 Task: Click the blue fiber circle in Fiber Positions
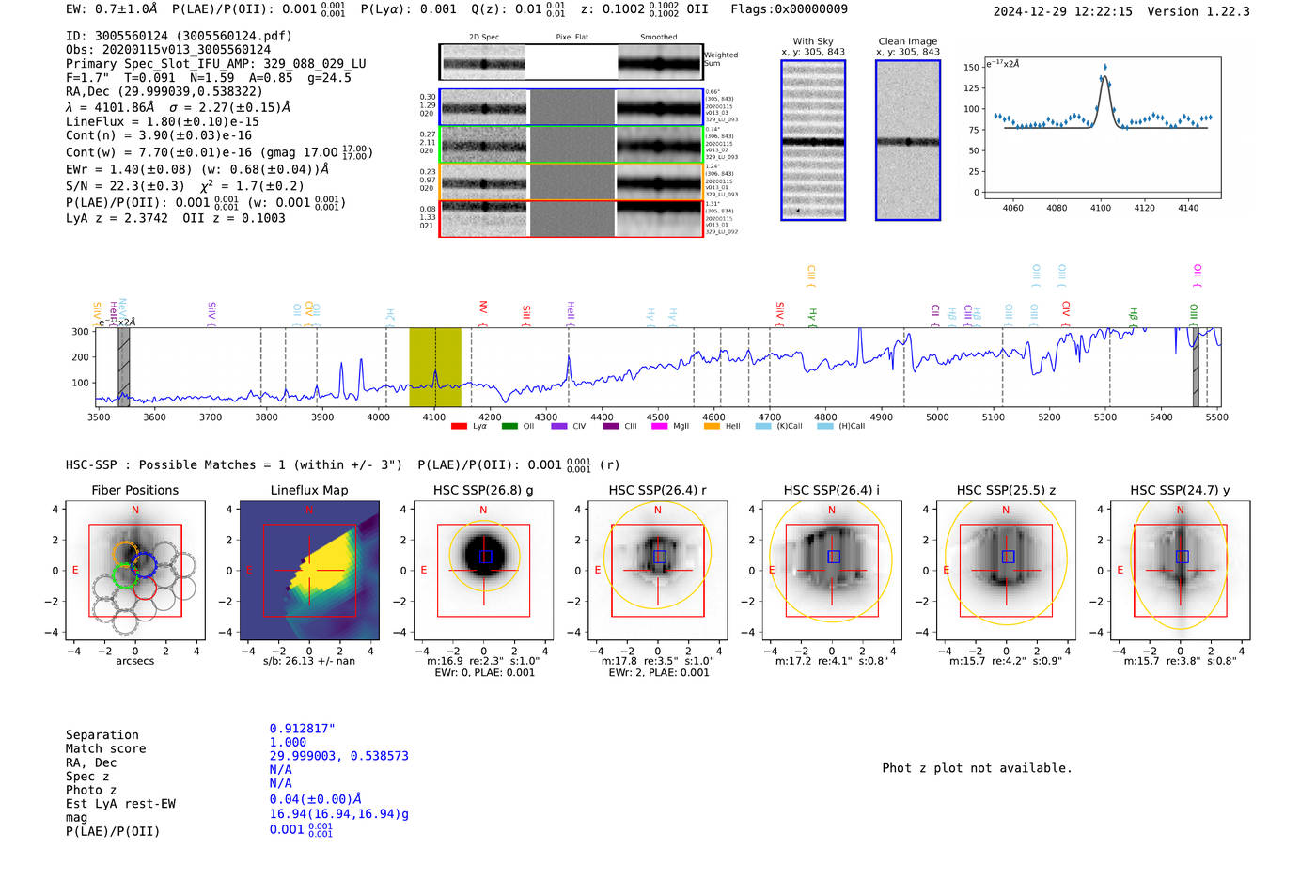coord(144,565)
